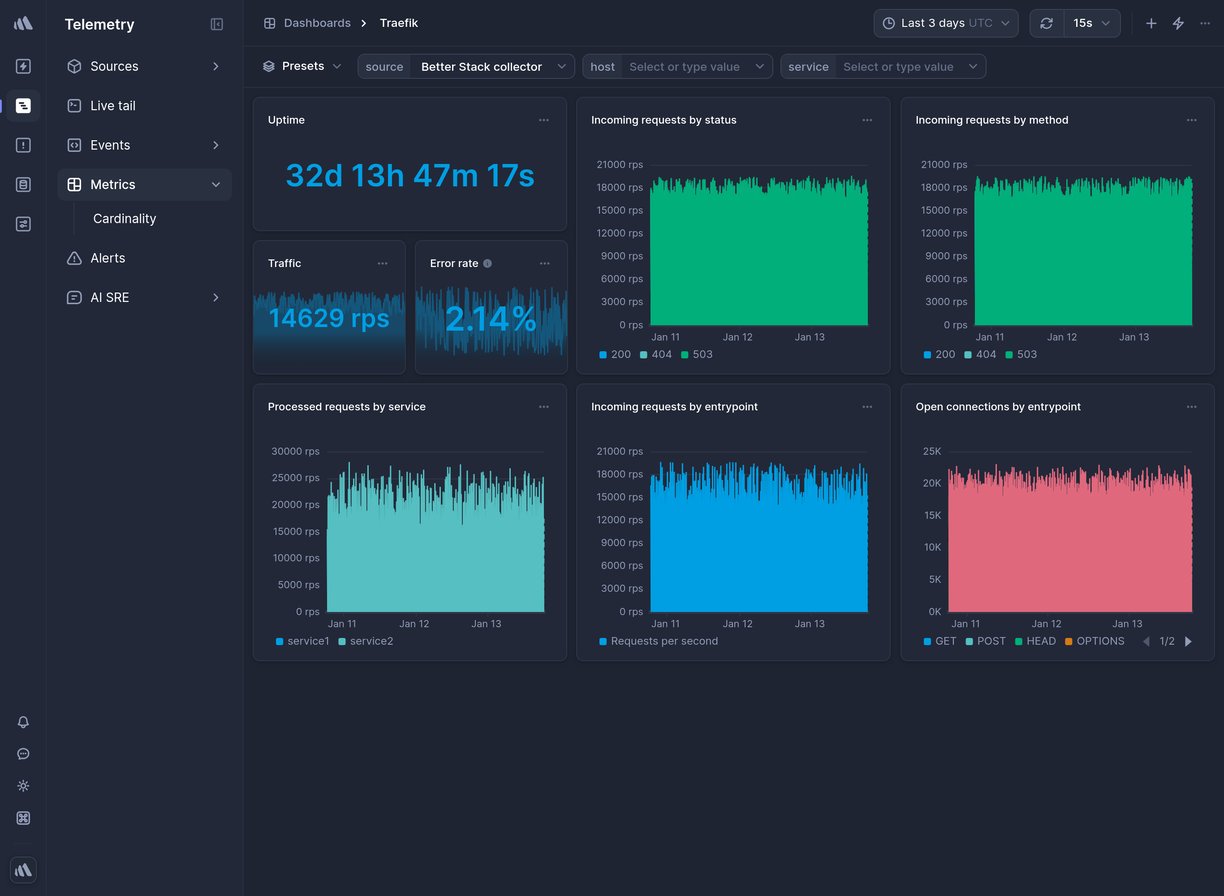Click the Better Stack logo at the top left
The image size is (1224, 896).
23,23
